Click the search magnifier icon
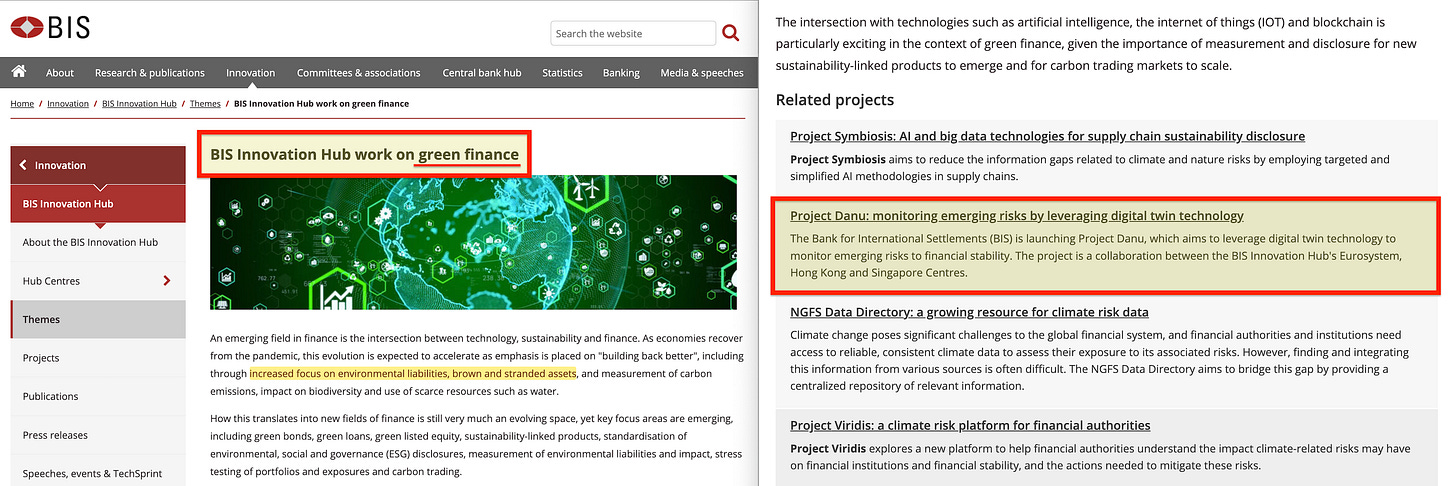The height and width of the screenshot is (486, 1456). coord(731,33)
